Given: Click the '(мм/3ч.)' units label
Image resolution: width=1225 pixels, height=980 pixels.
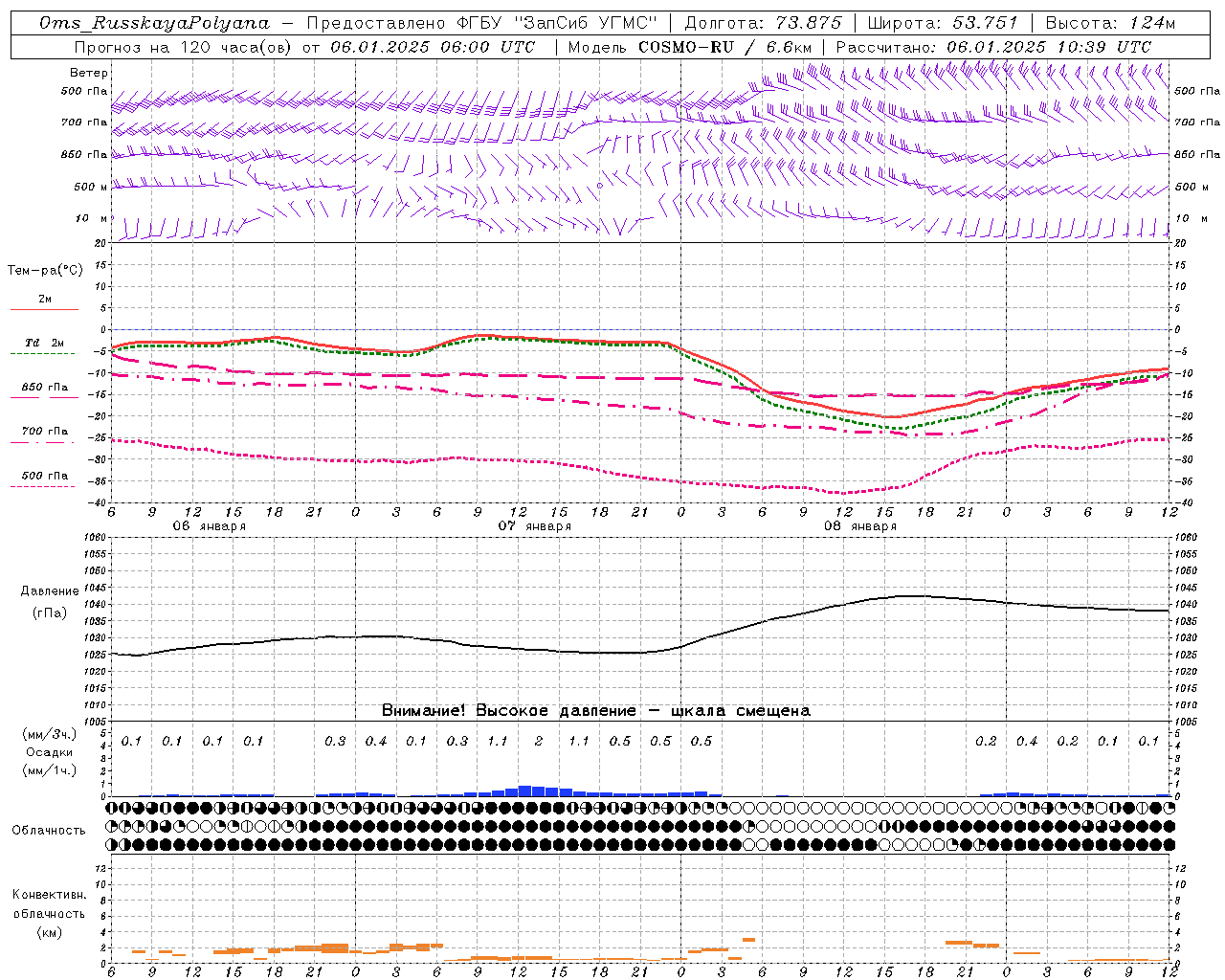Looking at the screenshot, I should click(x=49, y=734).
